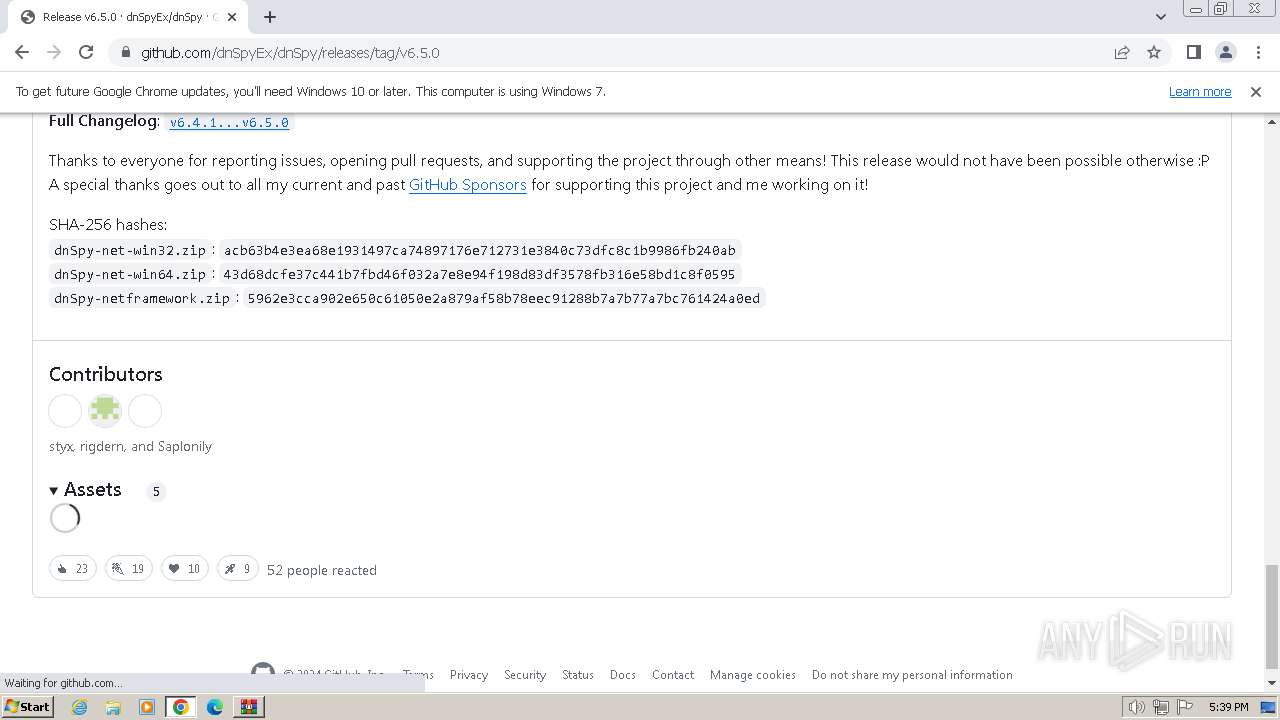Select the win64 zip SHA-256 hash
1280x720 pixels.
coord(479,275)
